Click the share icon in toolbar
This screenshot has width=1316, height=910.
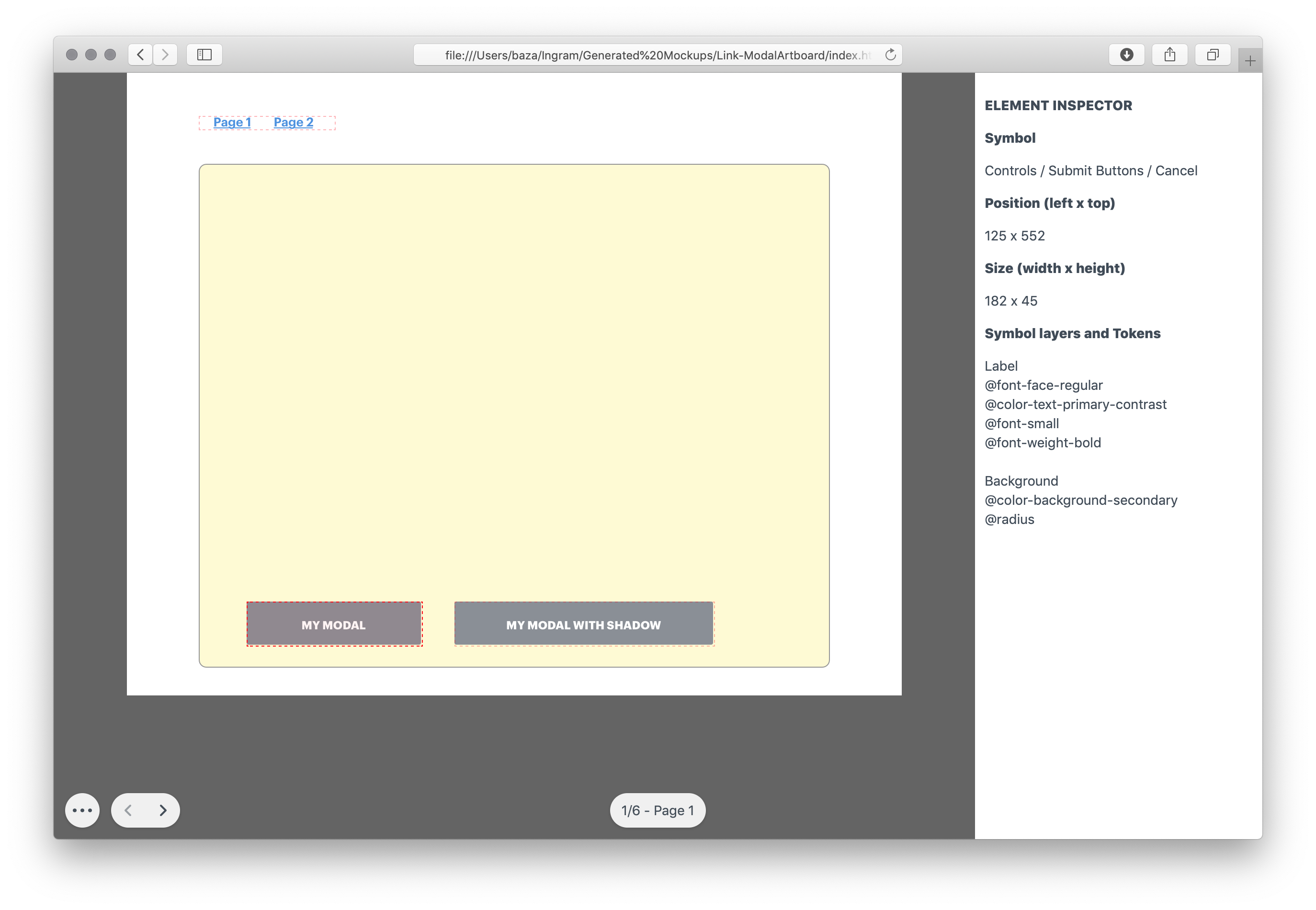(1169, 55)
